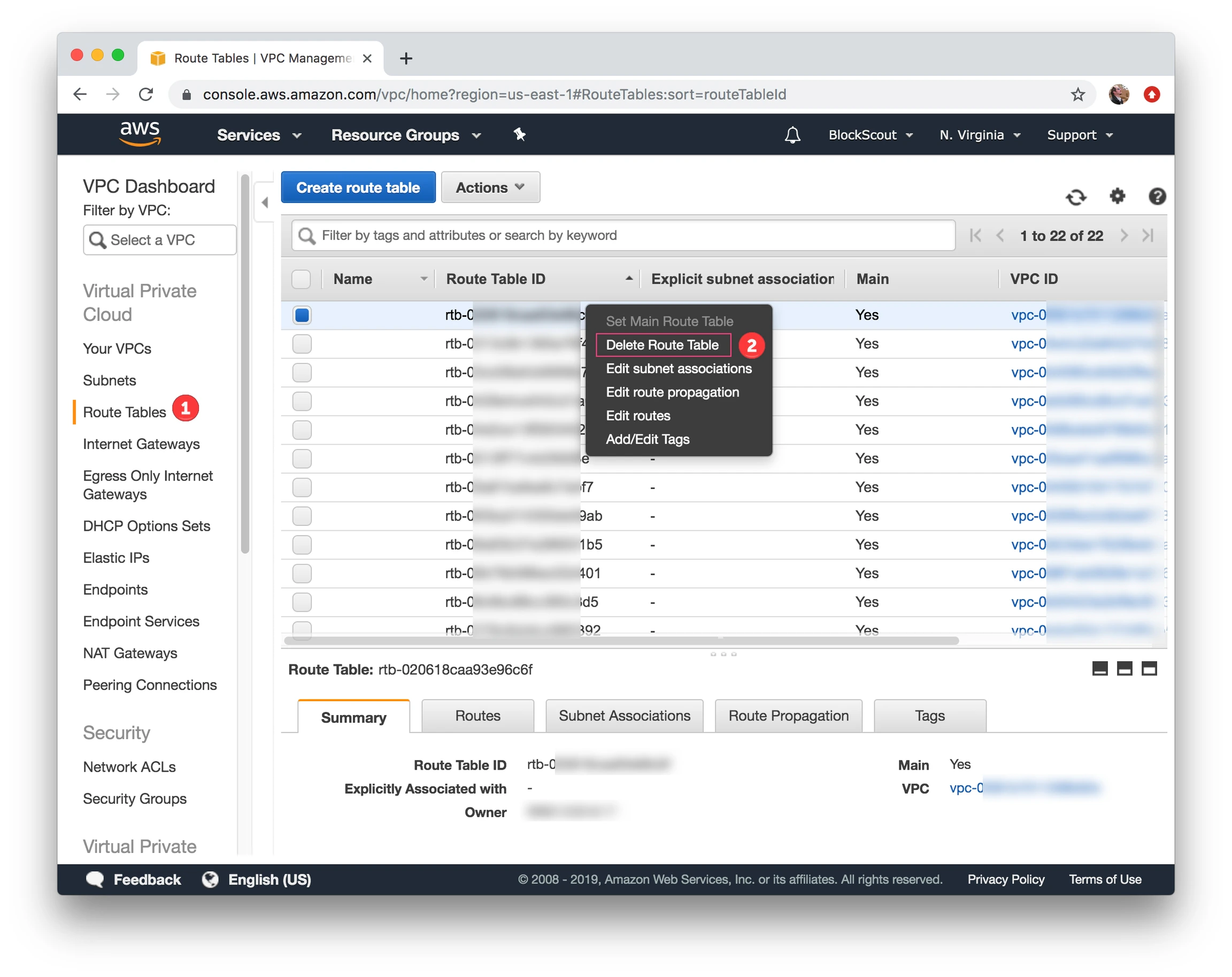This screenshot has width=1232, height=977.
Task: Click the refresh route tables icon
Action: 1075,197
